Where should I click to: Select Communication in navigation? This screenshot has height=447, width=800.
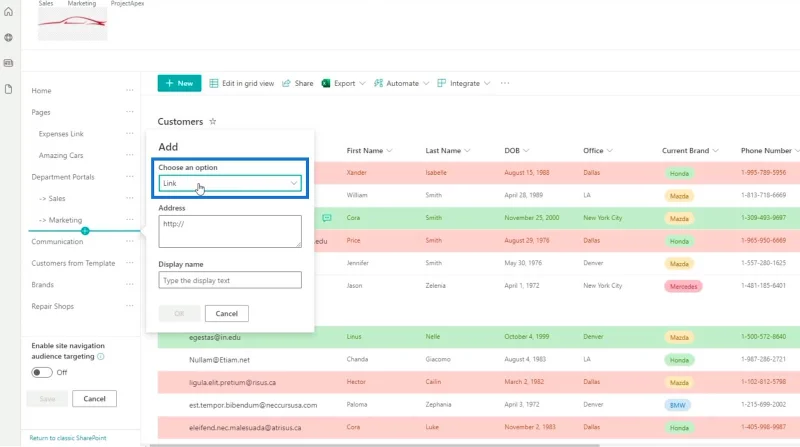[57, 241]
